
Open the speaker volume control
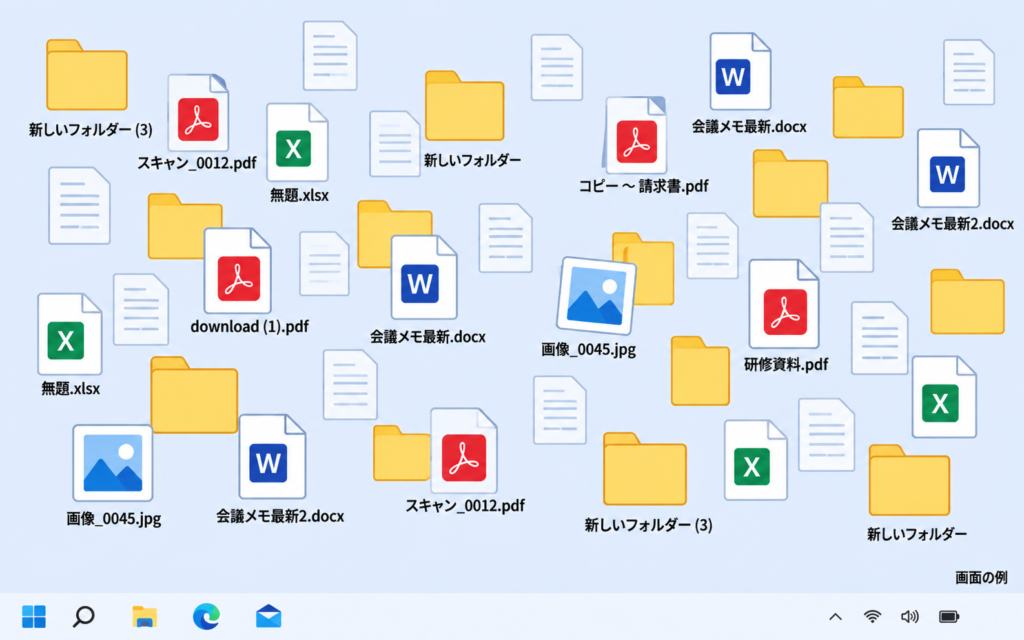910,616
